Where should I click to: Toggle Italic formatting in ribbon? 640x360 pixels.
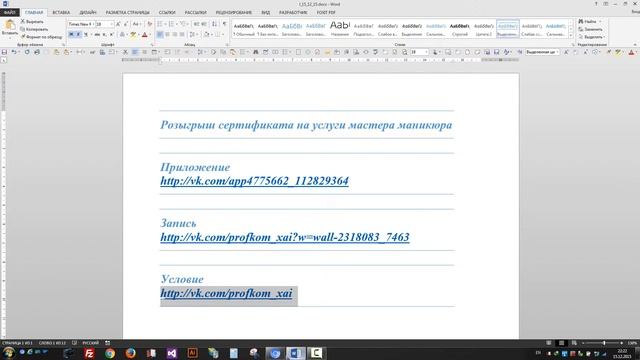pyautogui.click(x=78, y=35)
